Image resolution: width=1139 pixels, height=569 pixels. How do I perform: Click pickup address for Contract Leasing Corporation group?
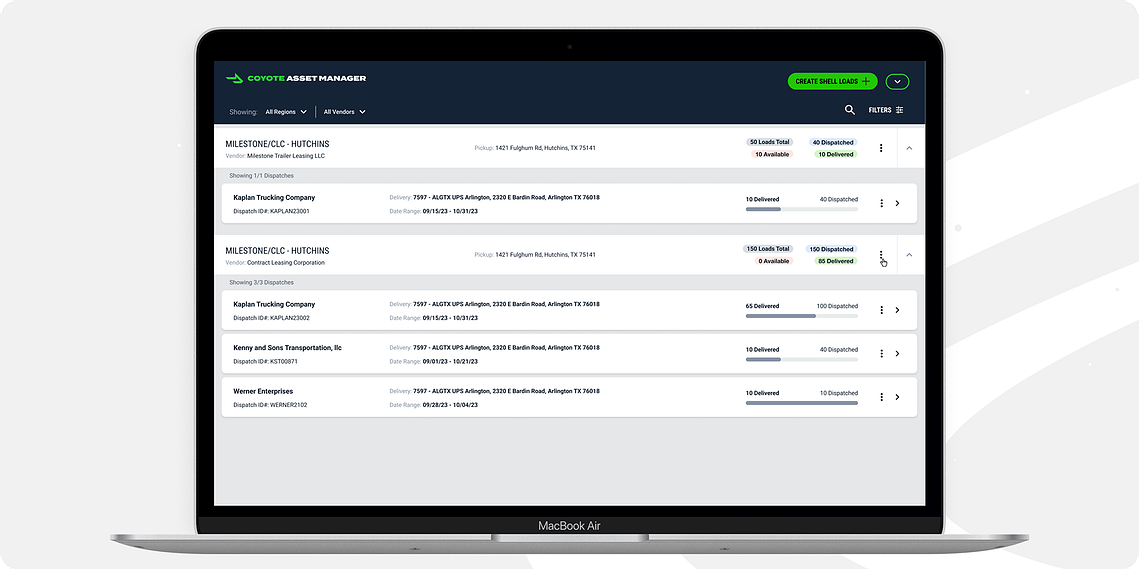point(546,255)
